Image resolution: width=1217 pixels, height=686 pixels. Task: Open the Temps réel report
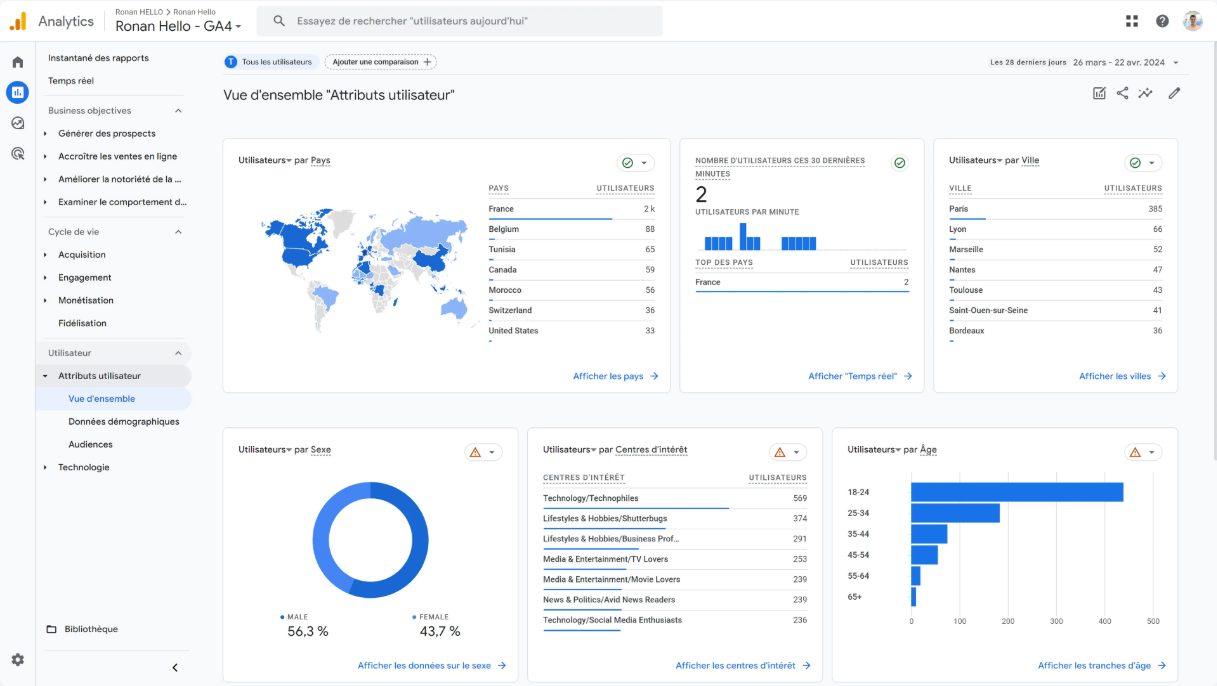(x=71, y=81)
